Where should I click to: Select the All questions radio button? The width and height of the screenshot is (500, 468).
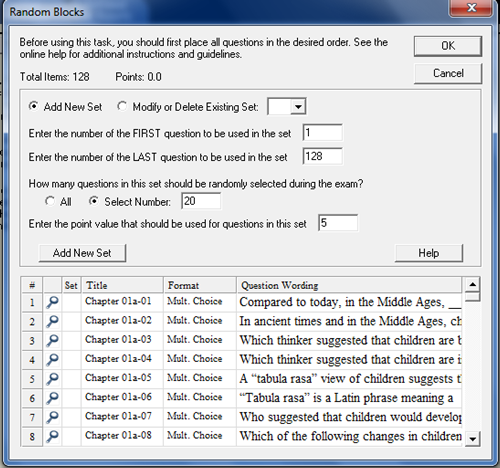50,201
